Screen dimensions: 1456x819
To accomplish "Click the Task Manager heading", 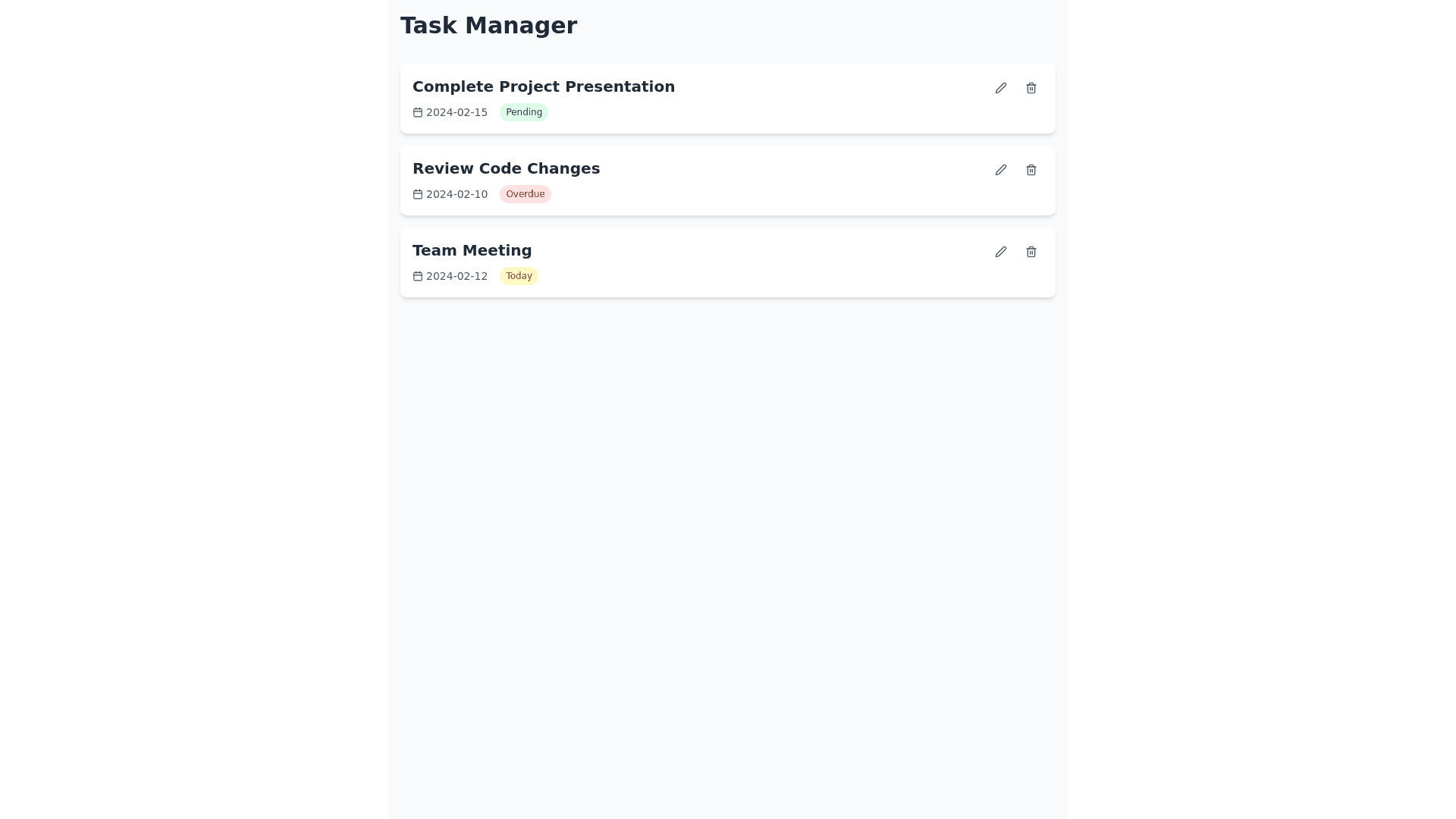I will pyautogui.click(x=488, y=26).
